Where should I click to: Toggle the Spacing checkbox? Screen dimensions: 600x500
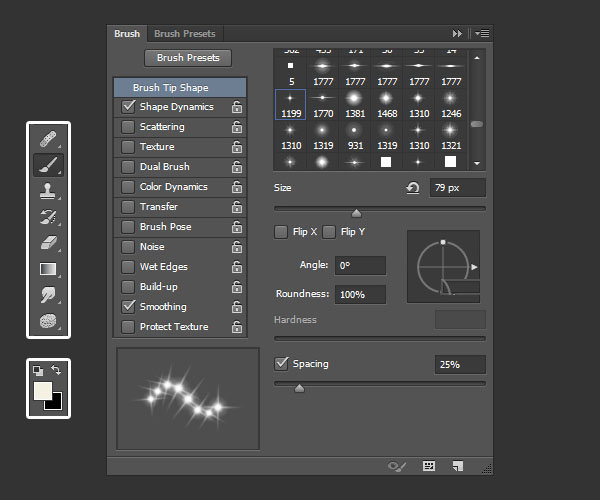pyautogui.click(x=281, y=363)
